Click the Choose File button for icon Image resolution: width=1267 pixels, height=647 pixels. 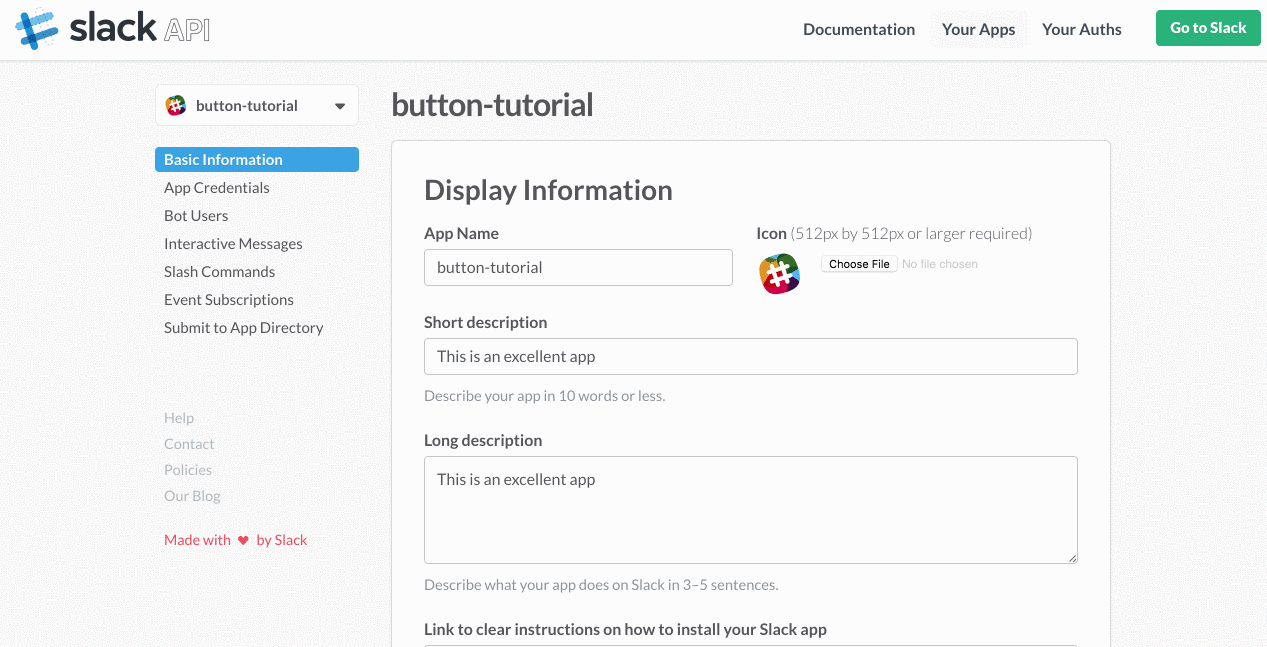point(859,264)
